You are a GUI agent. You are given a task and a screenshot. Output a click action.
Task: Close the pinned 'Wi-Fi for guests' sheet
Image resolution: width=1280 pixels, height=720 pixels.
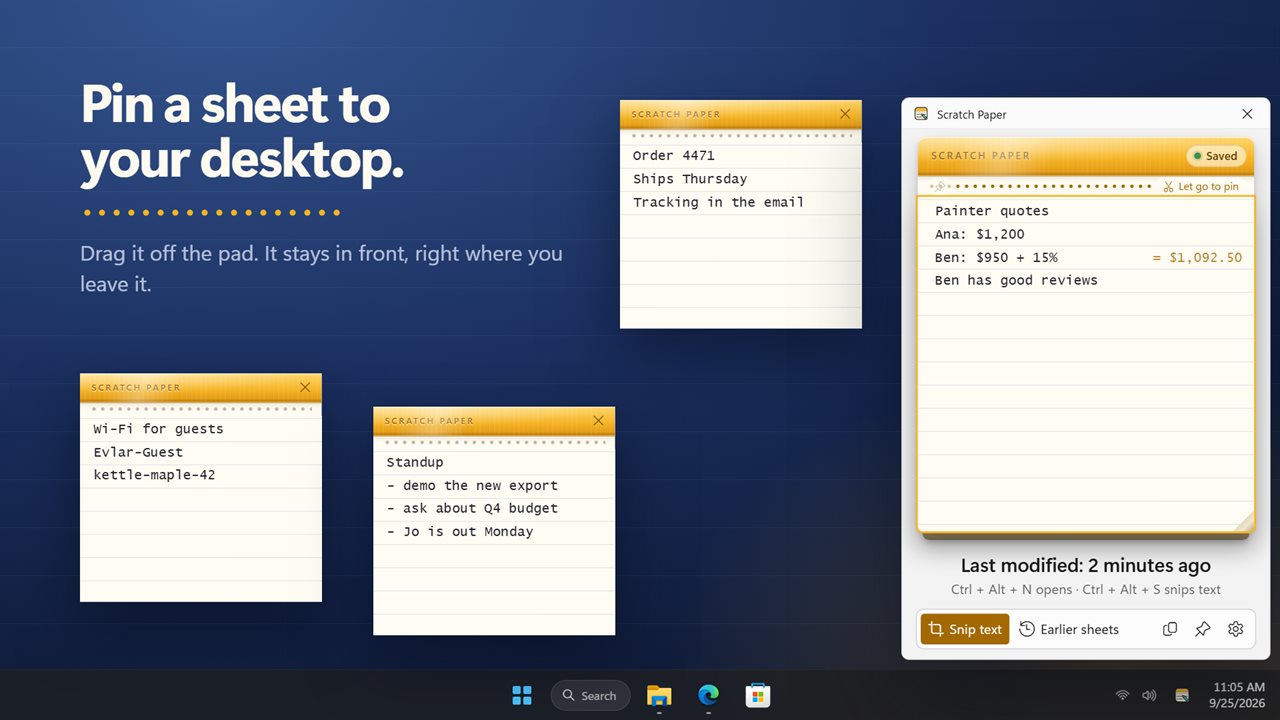(x=305, y=387)
